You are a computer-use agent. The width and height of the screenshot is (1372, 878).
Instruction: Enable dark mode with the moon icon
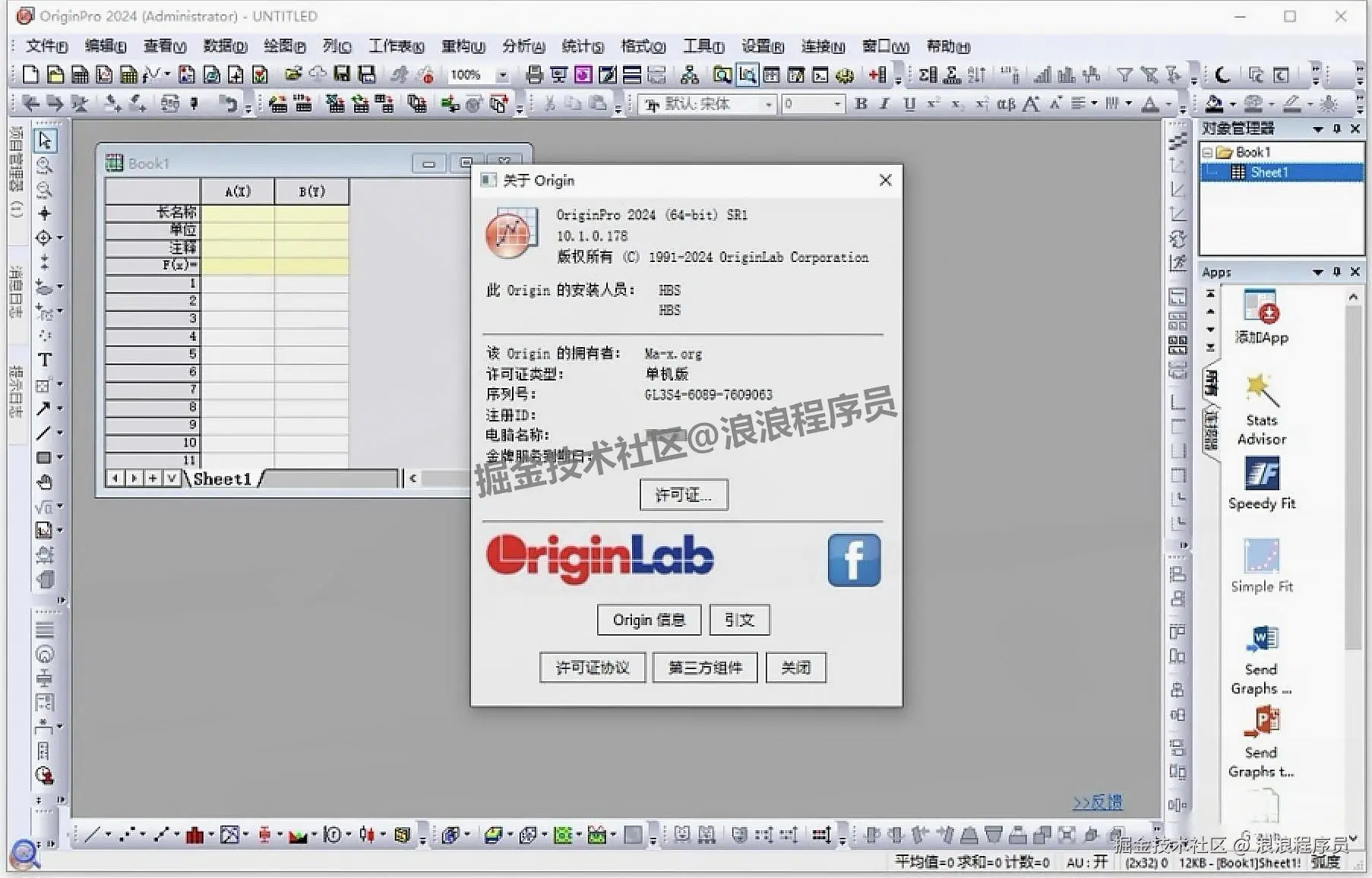coord(1221,74)
